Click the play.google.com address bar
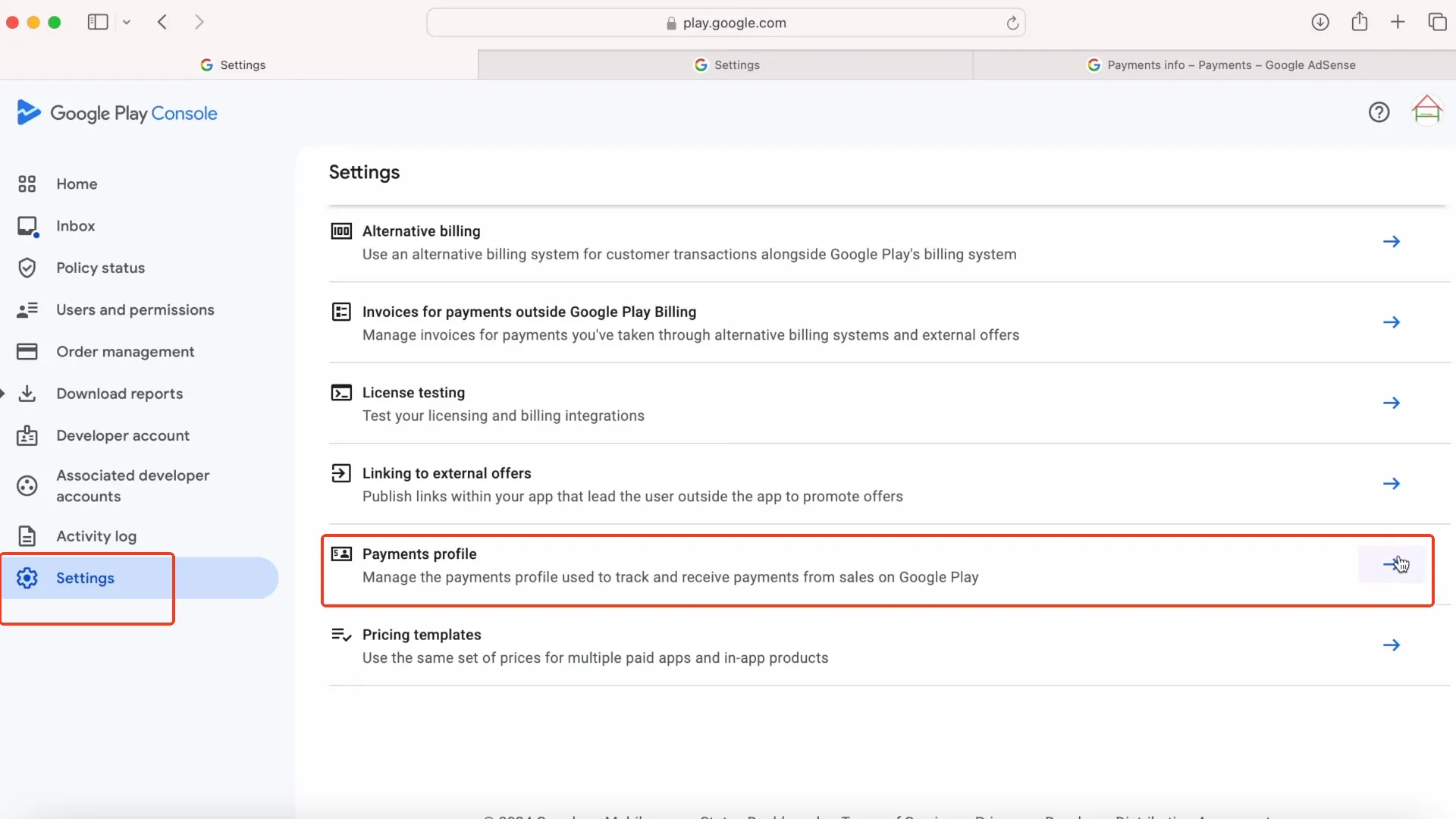 (726, 23)
